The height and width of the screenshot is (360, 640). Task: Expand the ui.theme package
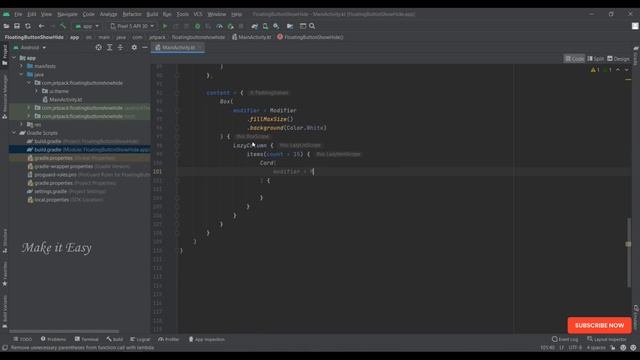[36, 91]
